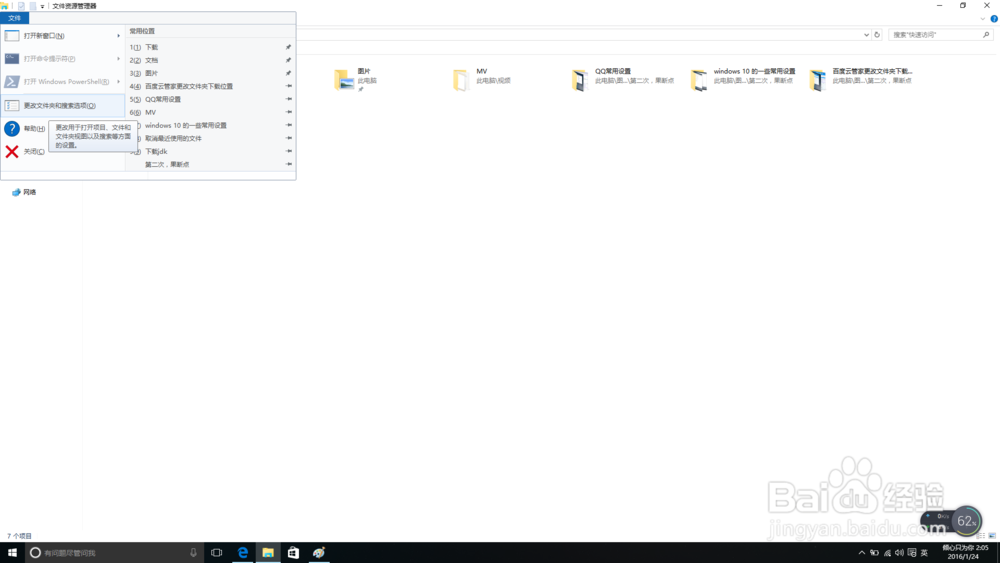Pin 取消最近使用的文件 to the list
The image size is (1000, 563).
click(288, 138)
